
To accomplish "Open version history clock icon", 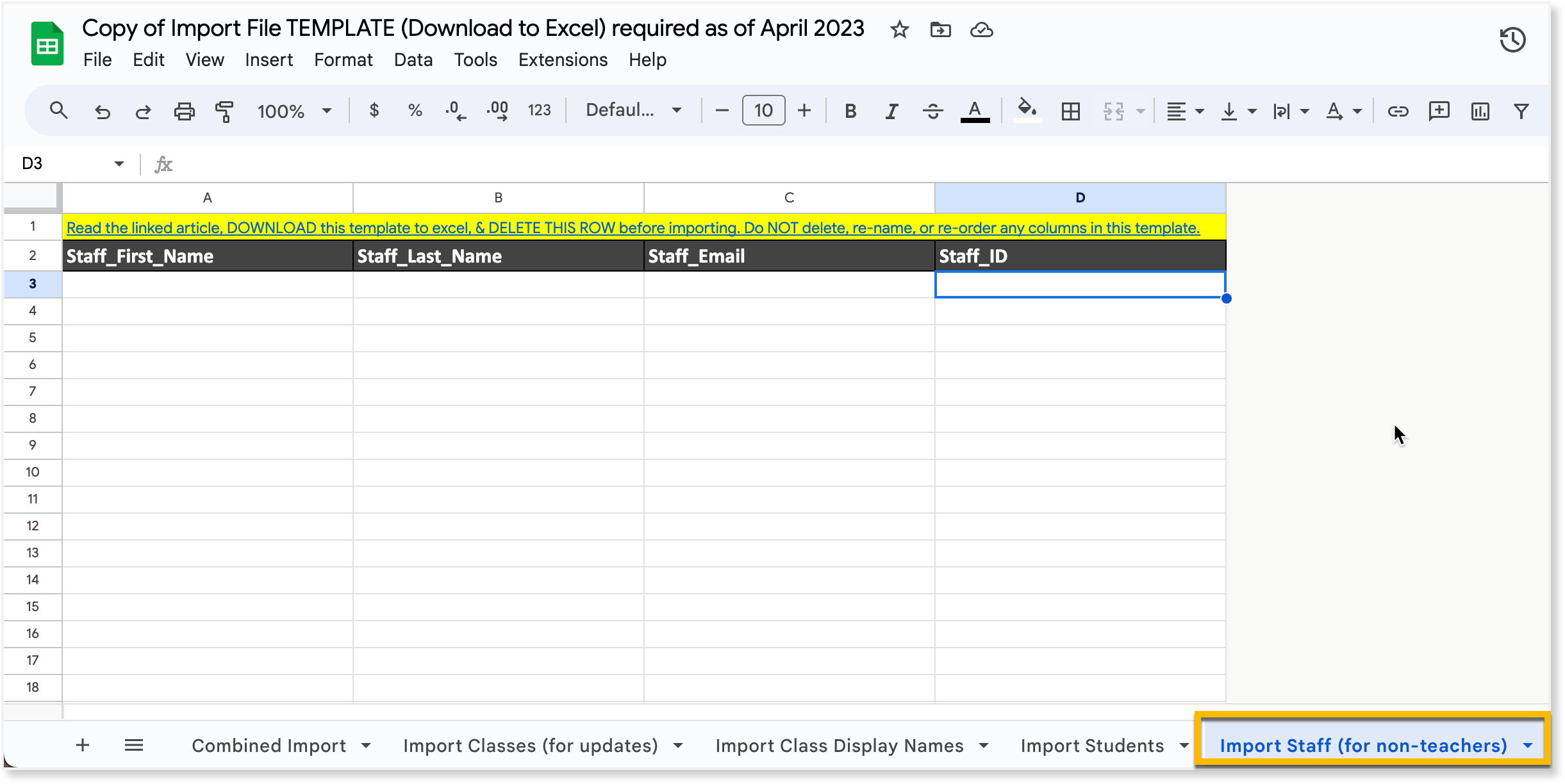I will click(x=1512, y=40).
